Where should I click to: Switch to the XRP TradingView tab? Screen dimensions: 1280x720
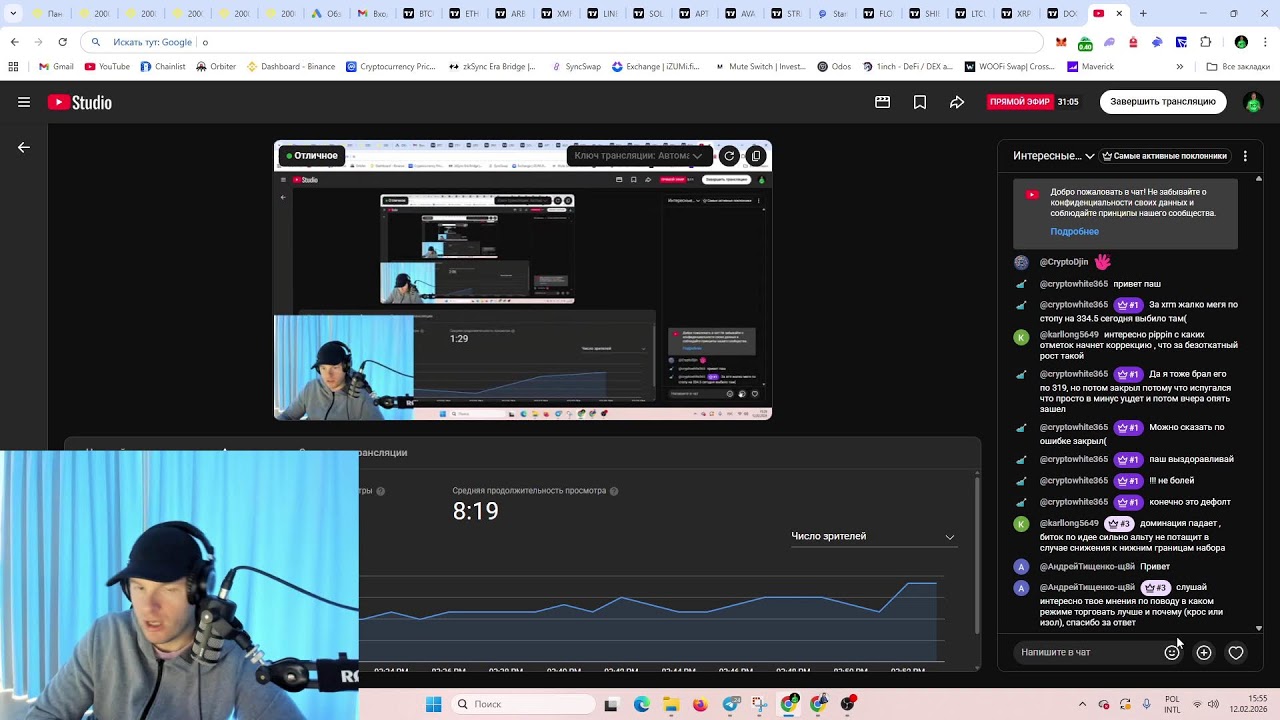1016,14
